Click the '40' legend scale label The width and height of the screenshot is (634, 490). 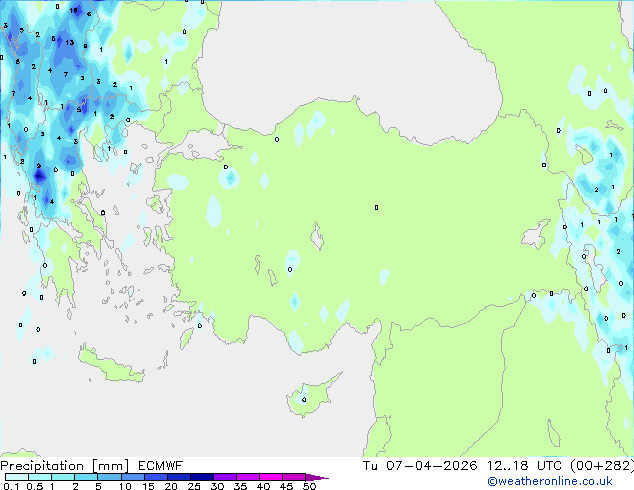click(x=263, y=486)
